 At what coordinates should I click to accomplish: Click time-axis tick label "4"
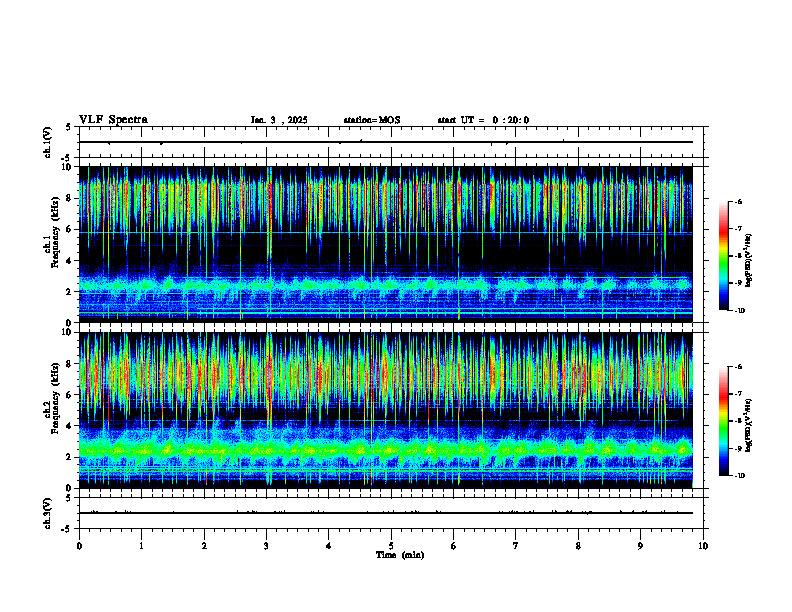[x=329, y=546]
